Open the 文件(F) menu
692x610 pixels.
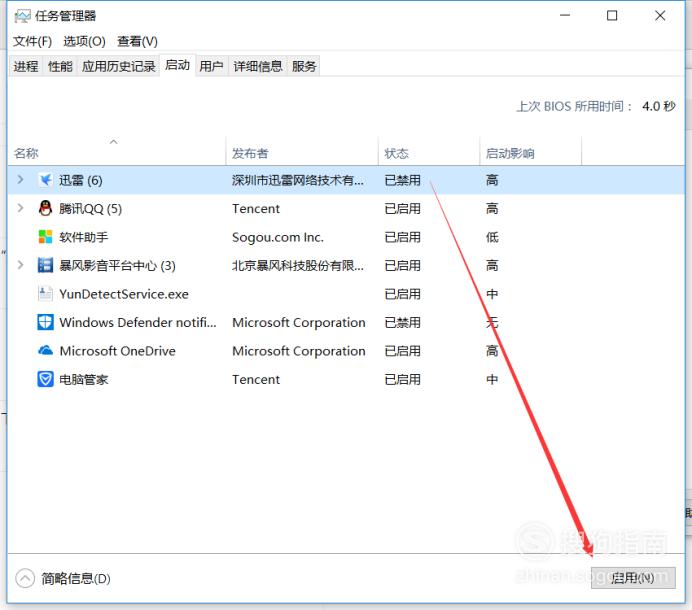(32, 41)
